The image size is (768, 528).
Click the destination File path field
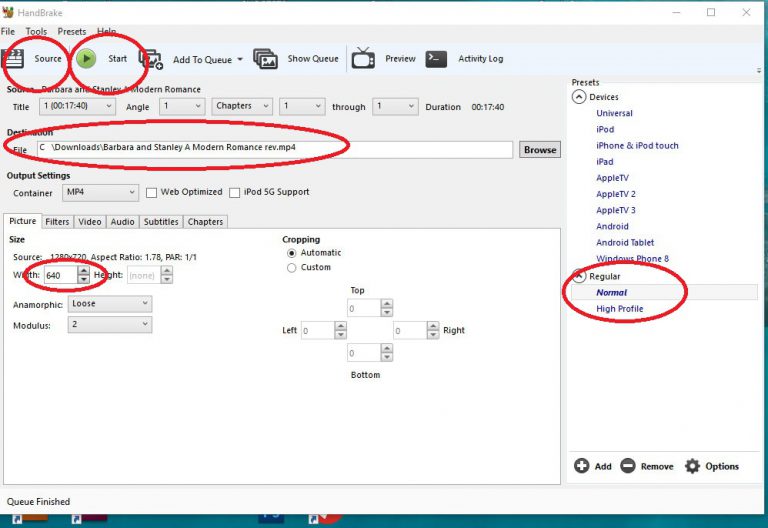point(275,149)
